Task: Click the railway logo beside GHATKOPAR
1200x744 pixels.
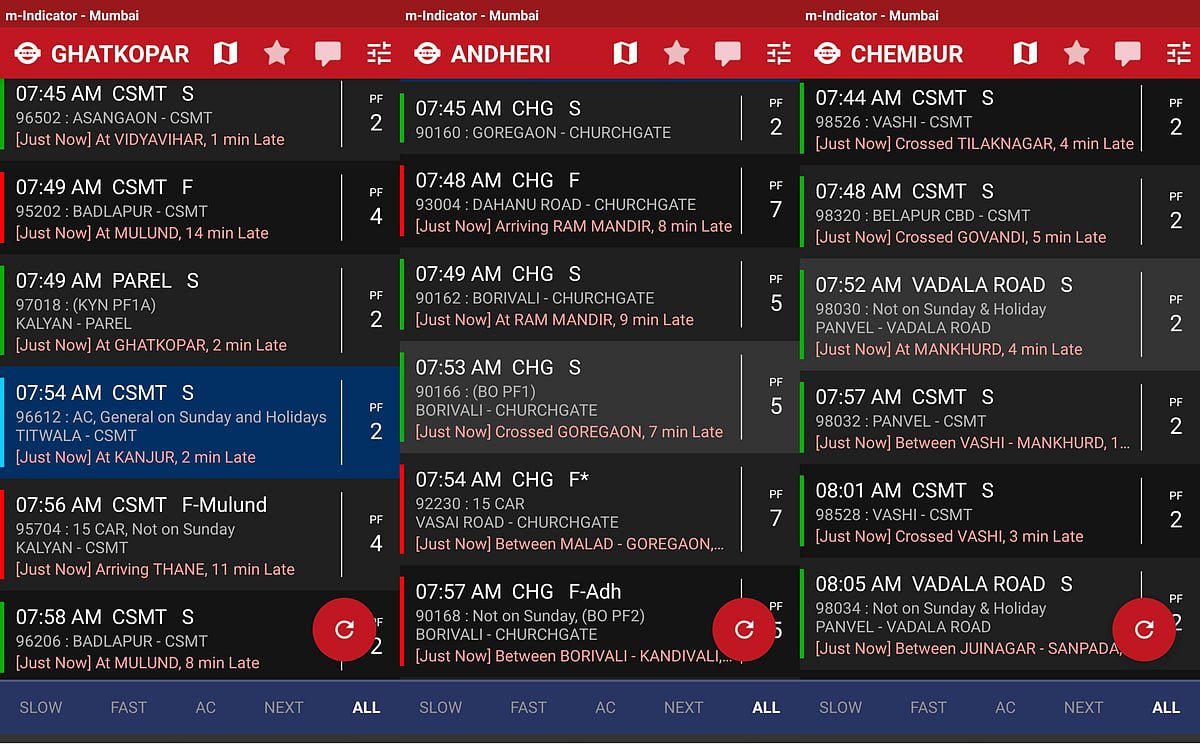Action: tap(27, 53)
